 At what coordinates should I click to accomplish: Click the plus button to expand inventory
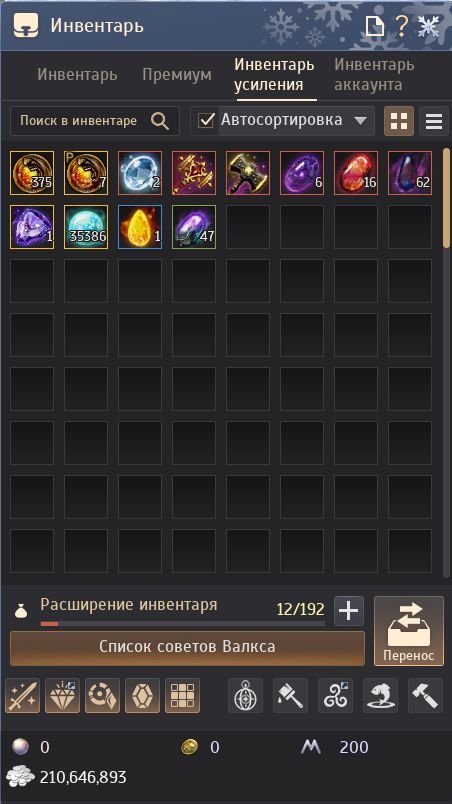tap(349, 611)
